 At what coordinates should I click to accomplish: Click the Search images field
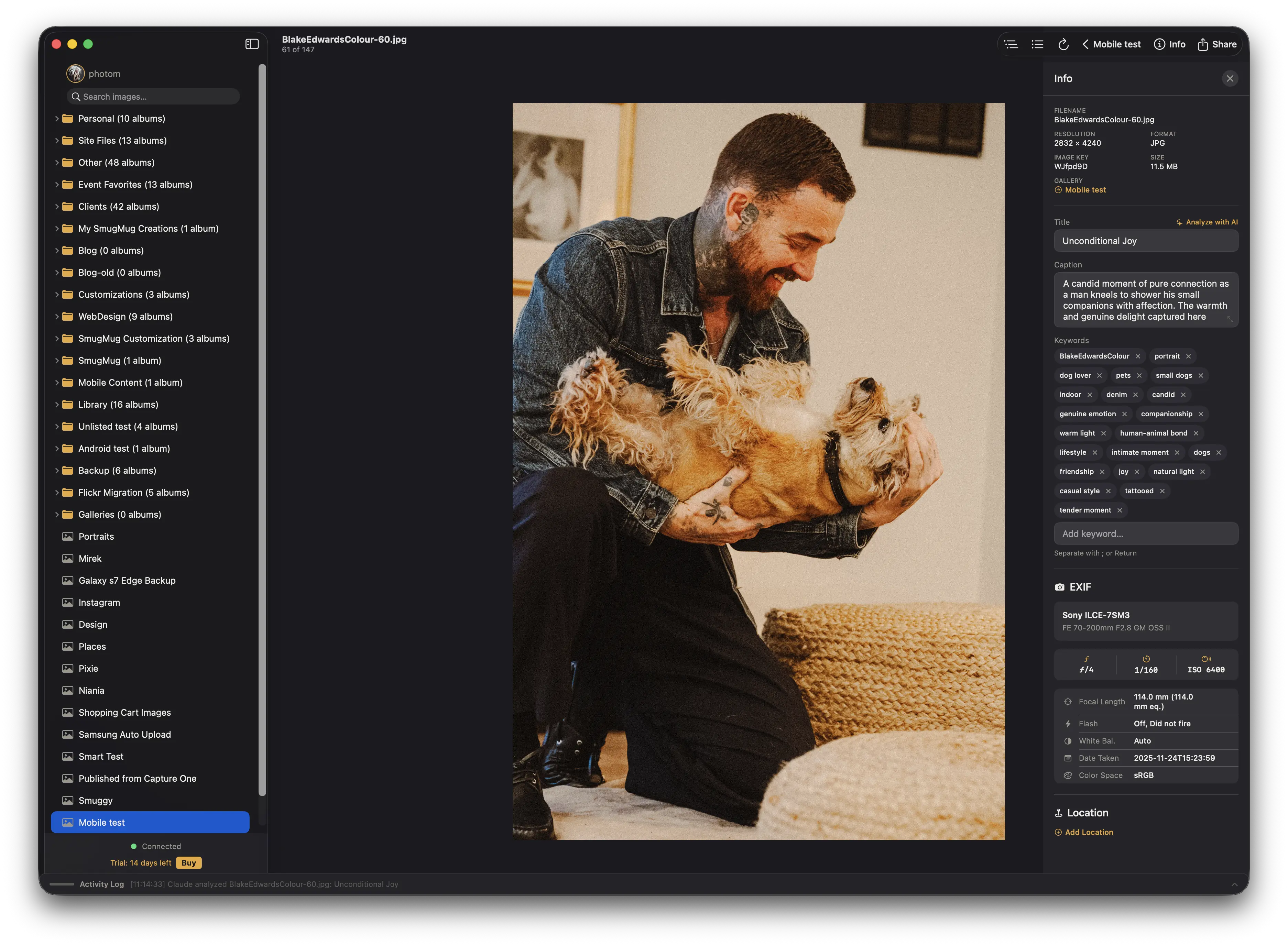pyautogui.click(x=152, y=96)
